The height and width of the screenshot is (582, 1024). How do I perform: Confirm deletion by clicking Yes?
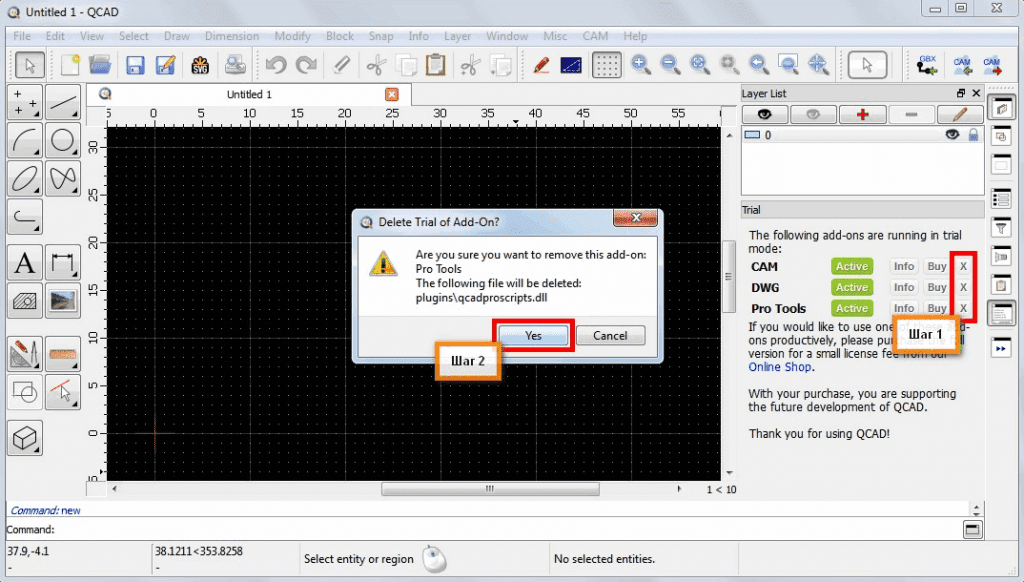pos(533,336)
